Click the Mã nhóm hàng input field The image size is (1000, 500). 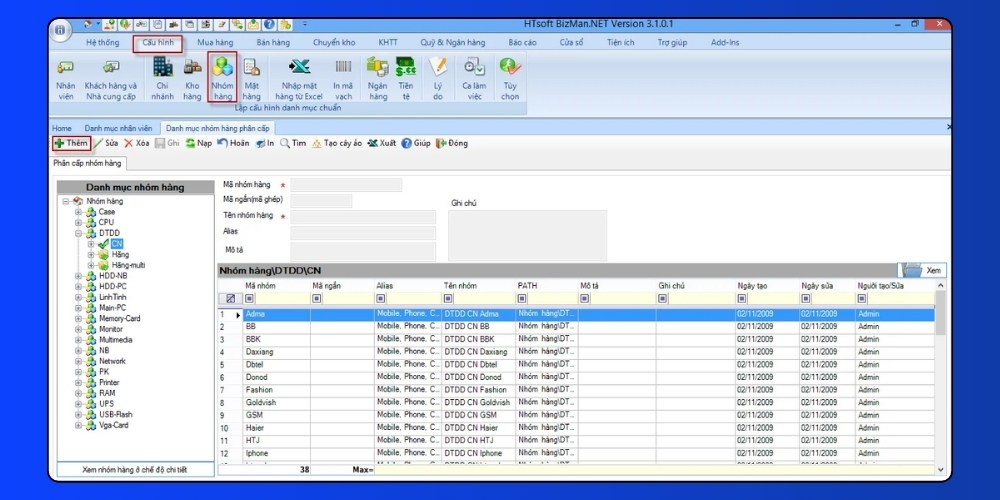pos(346,185)
